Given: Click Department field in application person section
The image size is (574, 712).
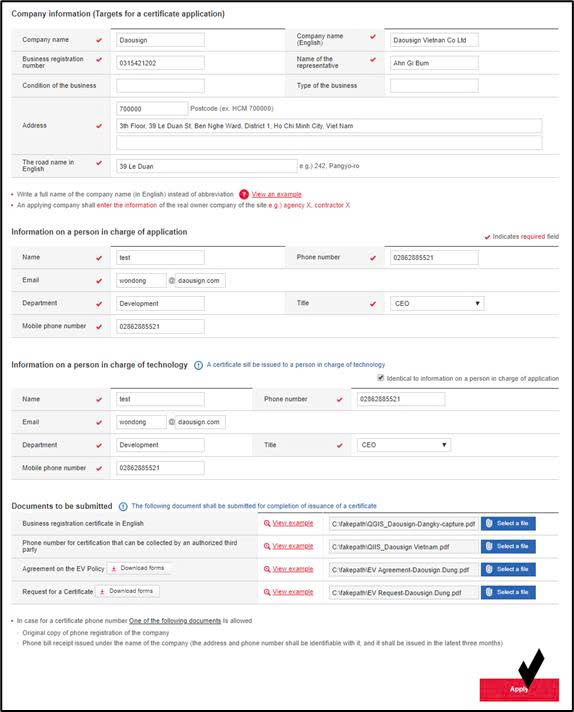Looking at the screenshot, I should tap(160, 303).
